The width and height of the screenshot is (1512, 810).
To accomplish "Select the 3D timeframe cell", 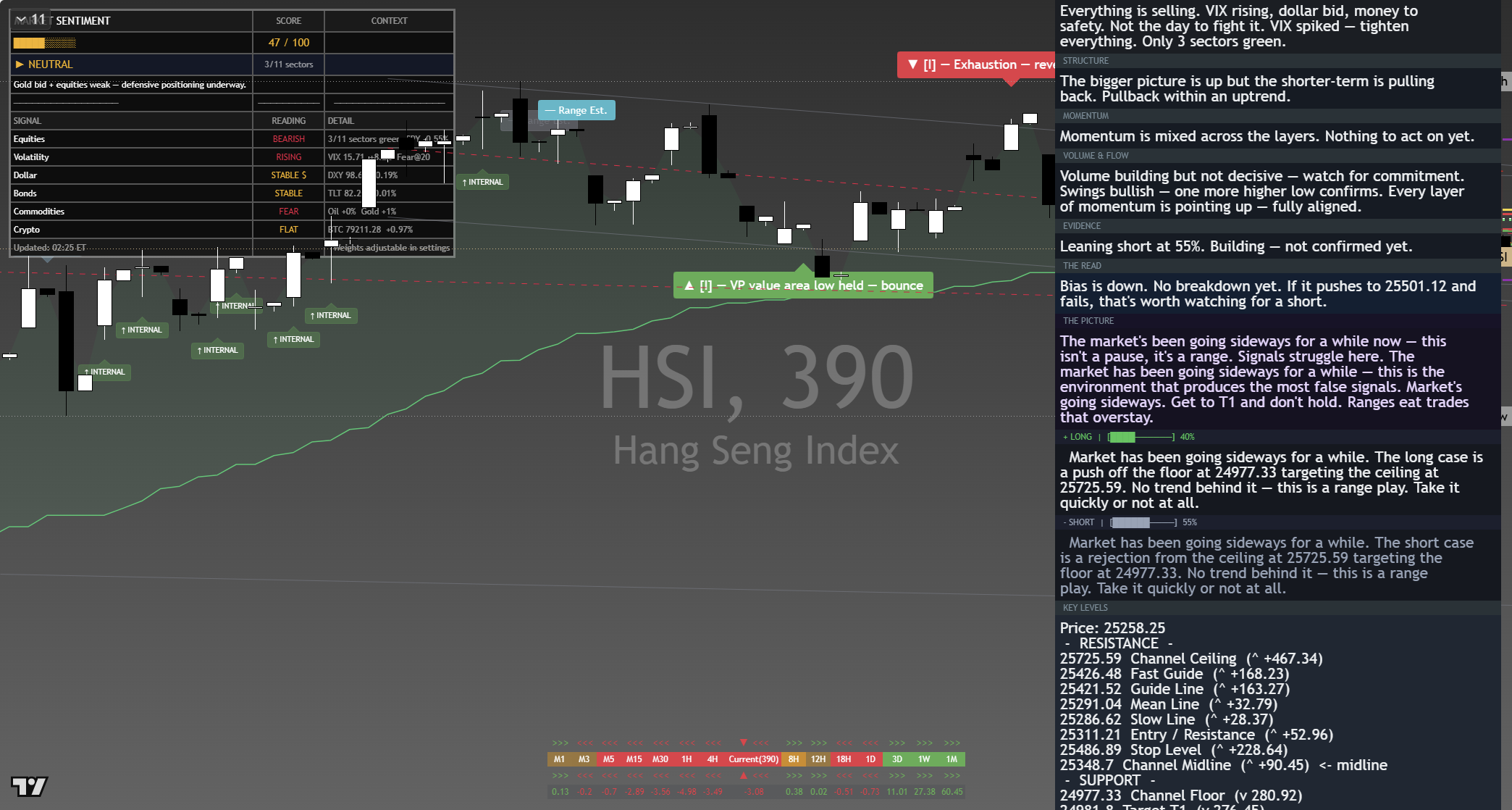I will [897, 759].
